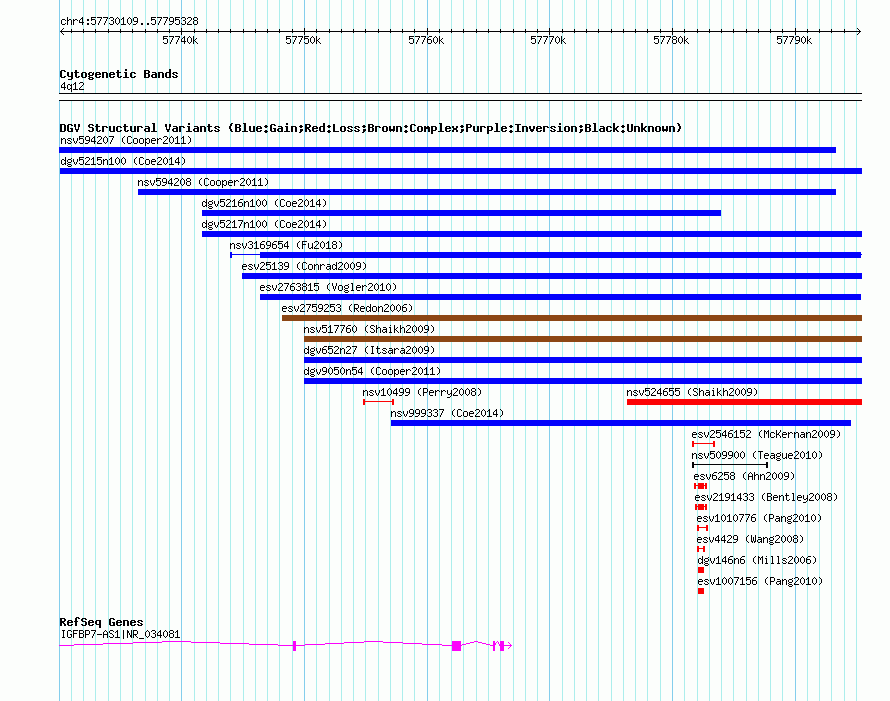Click the nsv594207 (Cooper2011) blue gain bar
The image size is (890, 701).
tap(447, 150)
